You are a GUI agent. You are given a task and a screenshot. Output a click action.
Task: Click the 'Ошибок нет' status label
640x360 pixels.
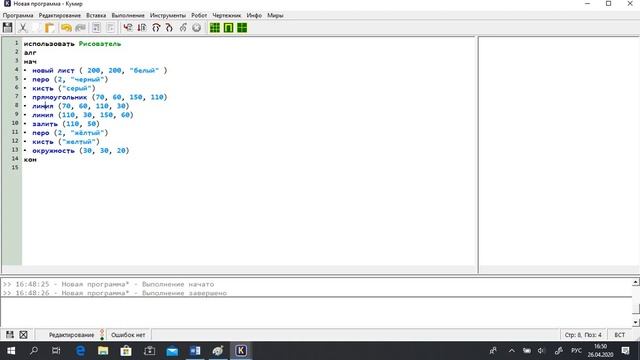[128, 335]
